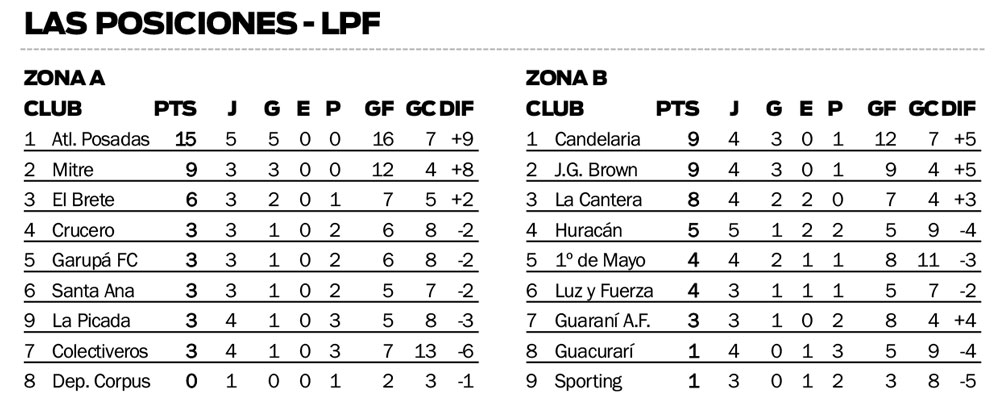
Task: Select the ZONA A heading
Action: tap(64, 78)
